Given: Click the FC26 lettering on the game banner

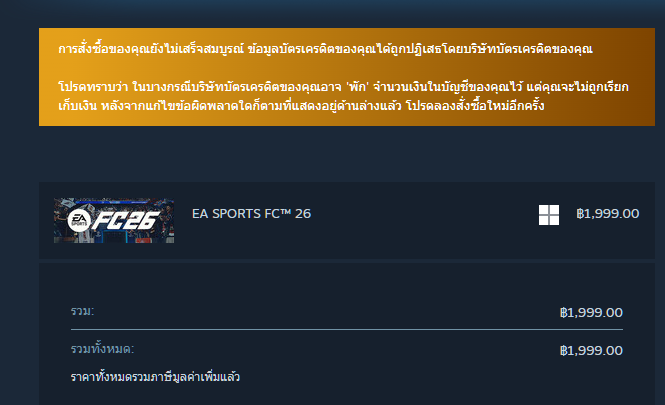Looking at the screenshot, I should (126, 221).
